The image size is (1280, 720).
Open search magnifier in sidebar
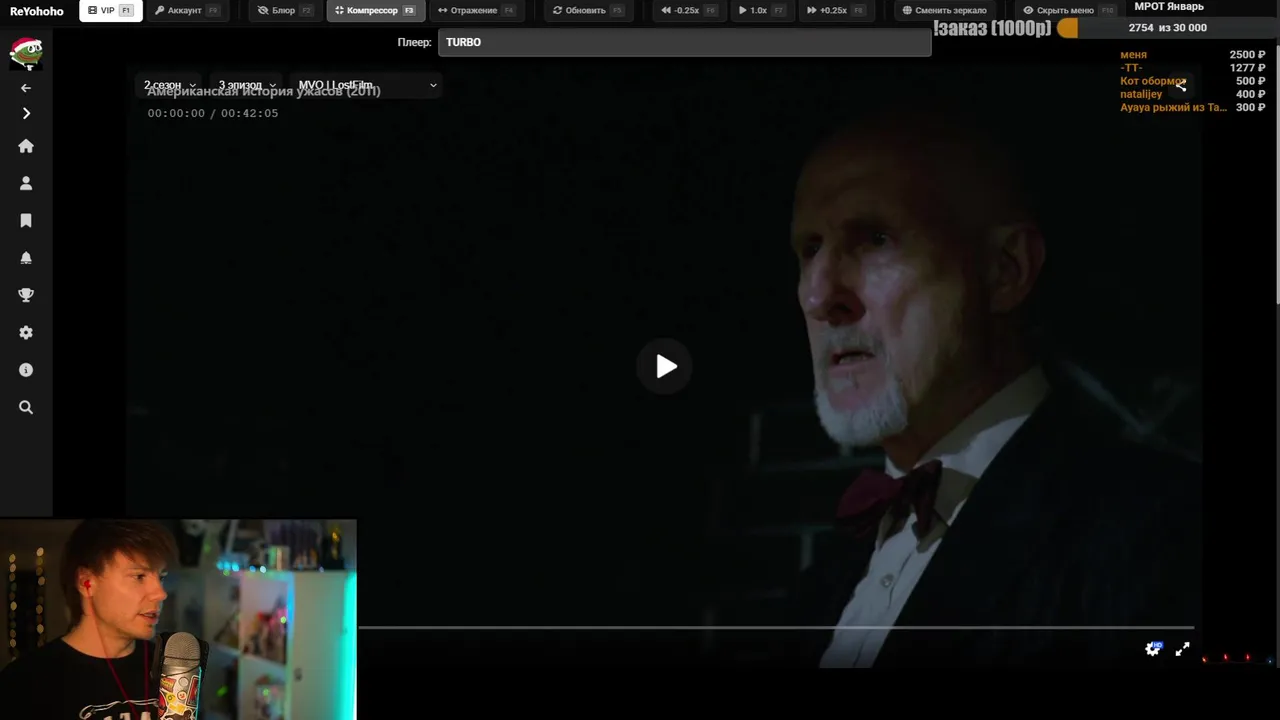[26, 408]
